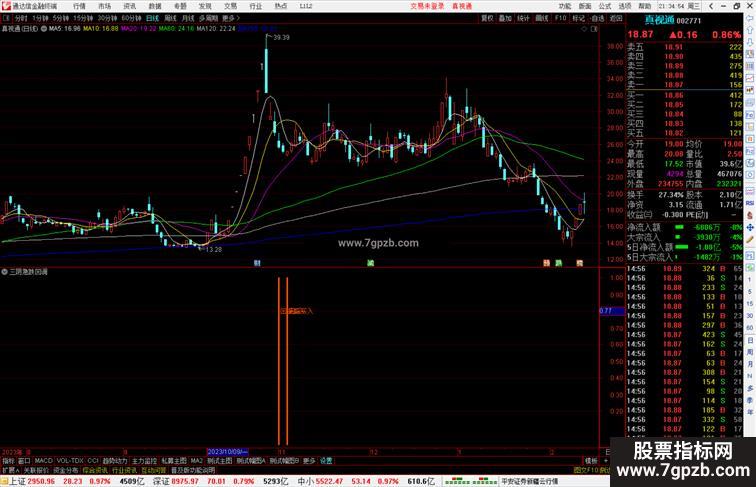756x487 pixels.
Task: Click the 画线 drawing button
Action: [x=542, y=18]
